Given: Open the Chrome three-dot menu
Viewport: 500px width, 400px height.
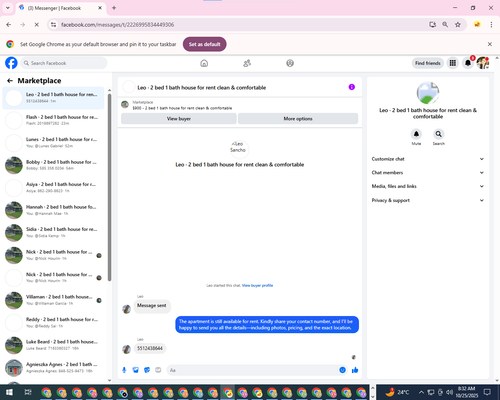Looking at the screenshot, I should (x=491, y=25).
